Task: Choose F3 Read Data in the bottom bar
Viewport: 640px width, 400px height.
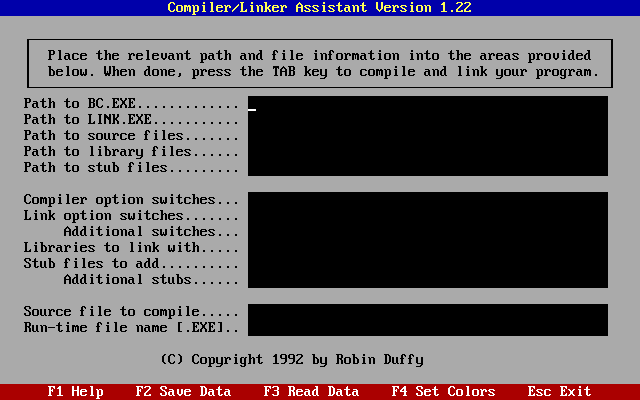Action: (311, 392)
